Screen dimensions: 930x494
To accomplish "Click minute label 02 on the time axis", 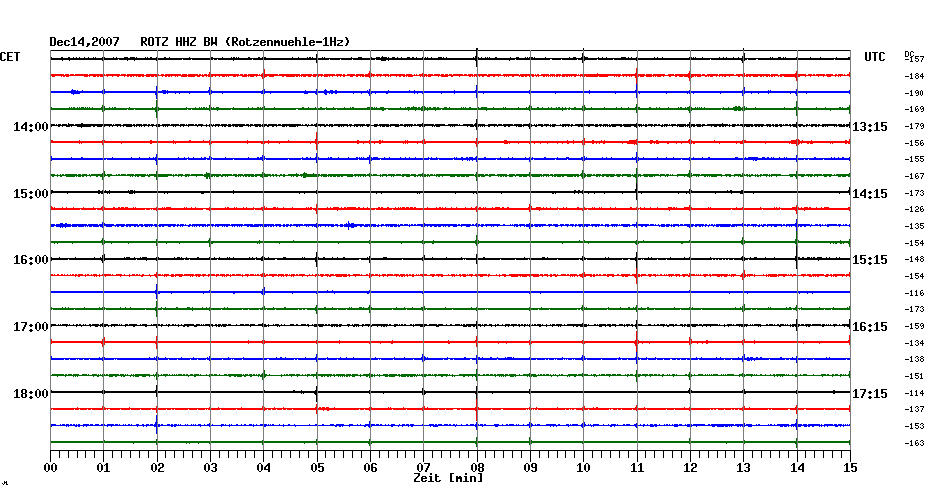I will 157,468.
